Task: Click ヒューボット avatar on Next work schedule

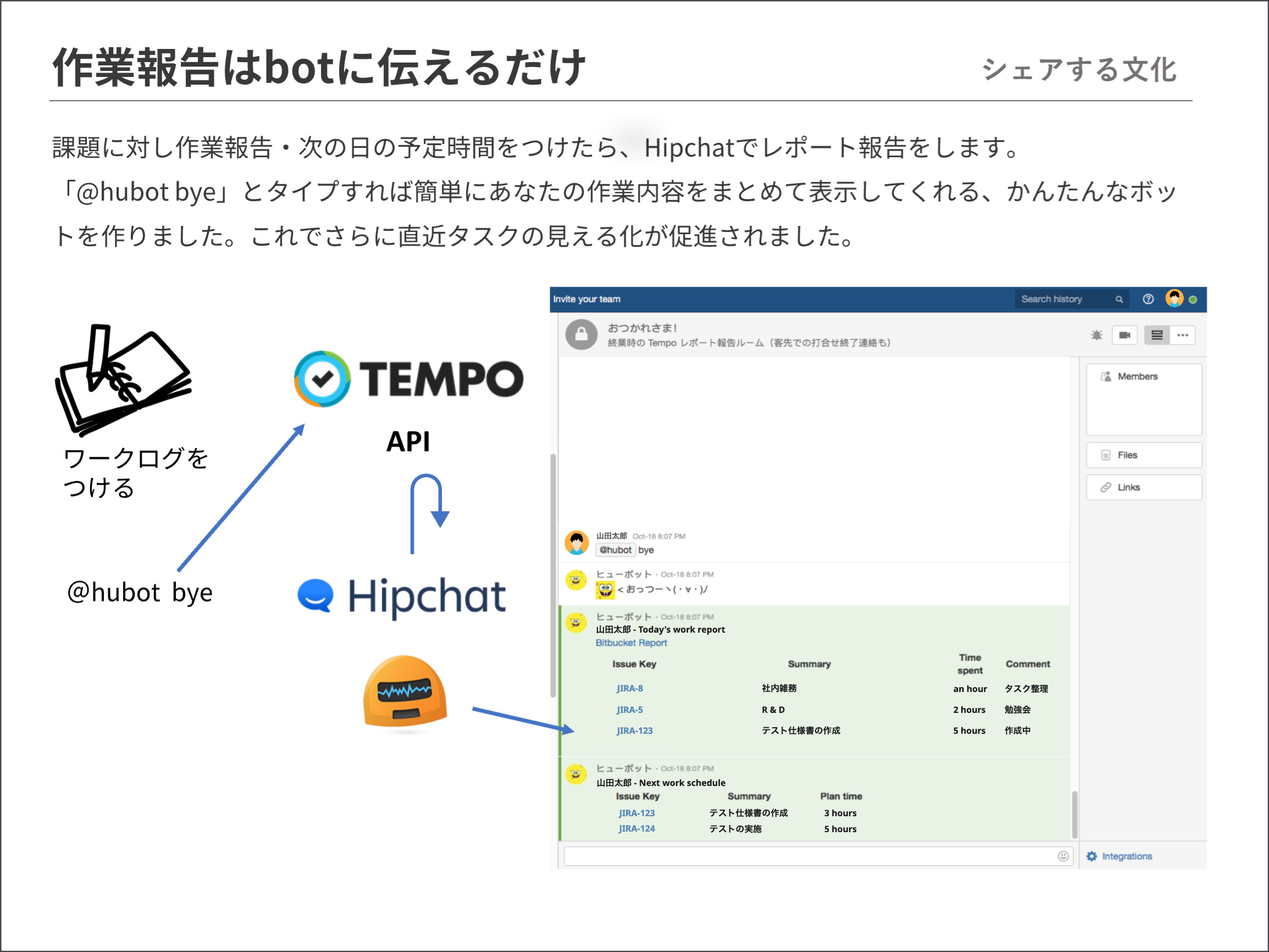Action: [576, 774]
